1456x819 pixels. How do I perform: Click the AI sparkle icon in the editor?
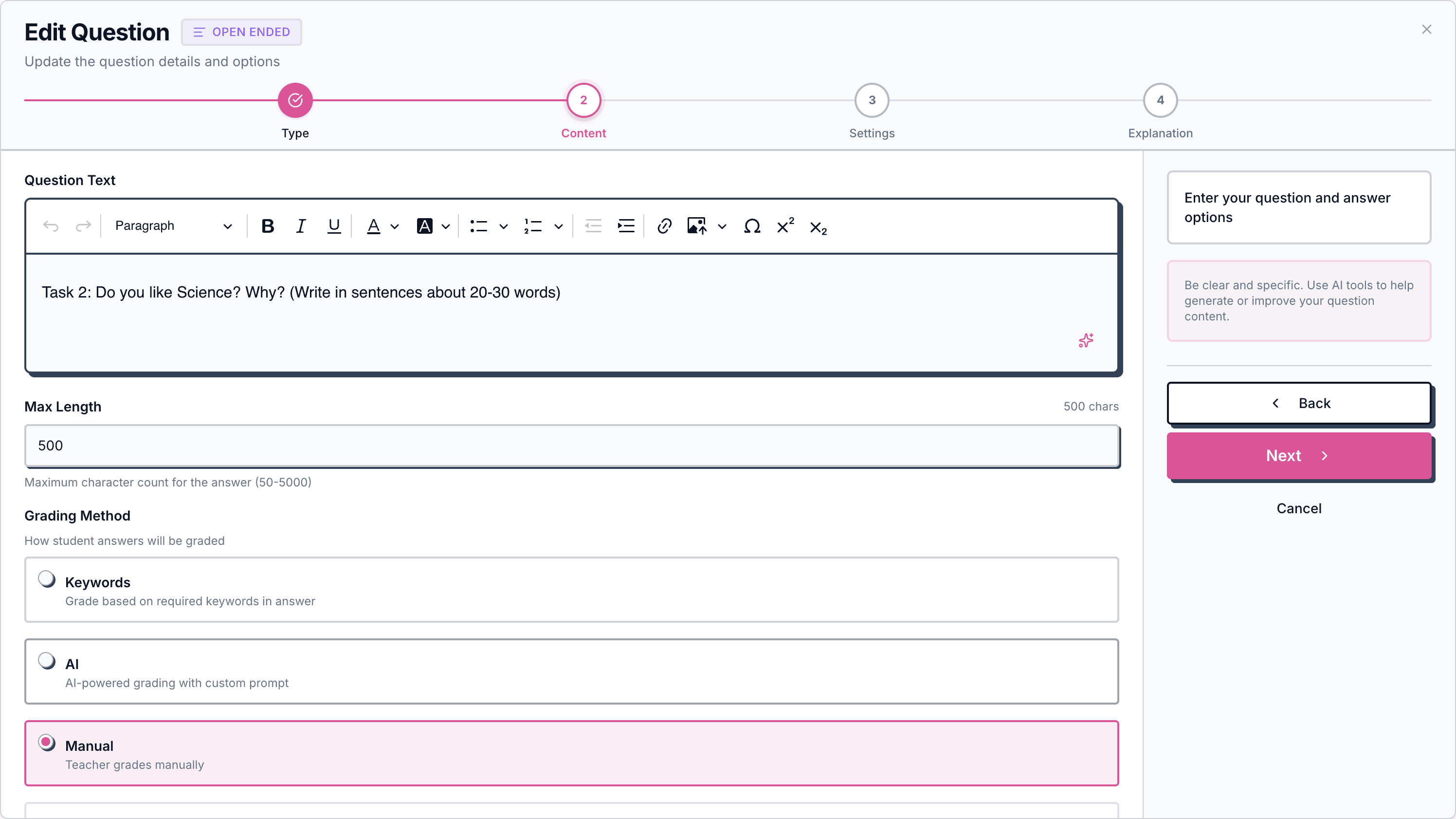click(1086, 340)
